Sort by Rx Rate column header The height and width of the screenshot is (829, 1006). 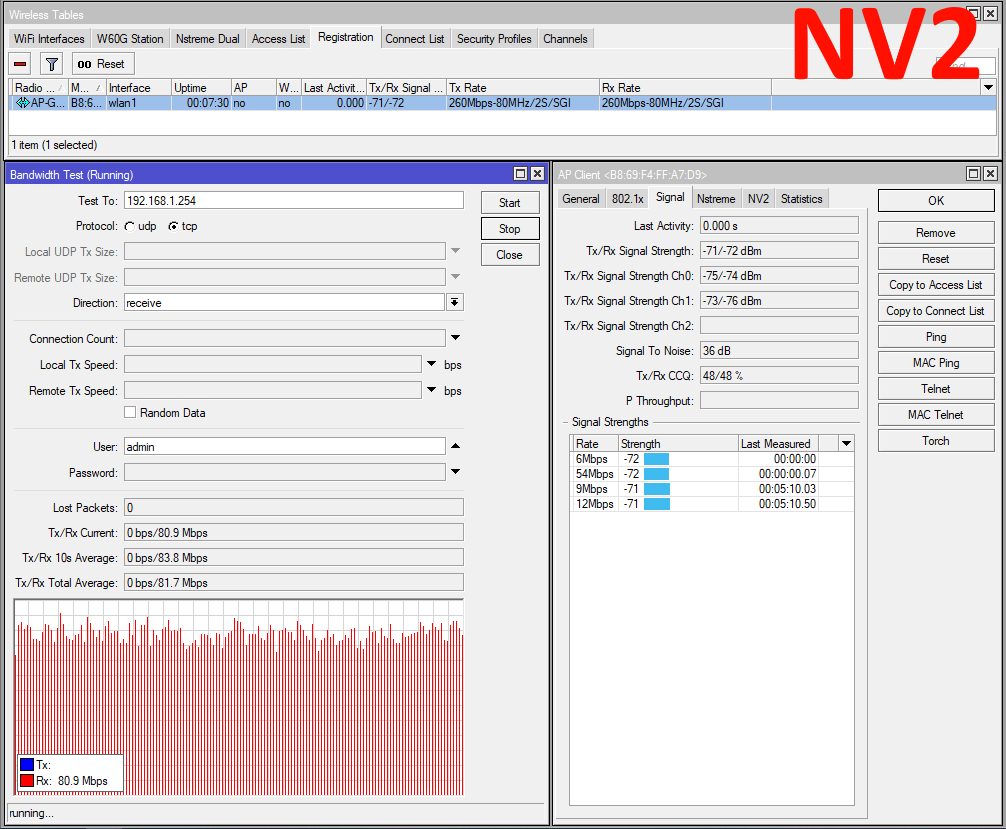[x=685, y=87]
